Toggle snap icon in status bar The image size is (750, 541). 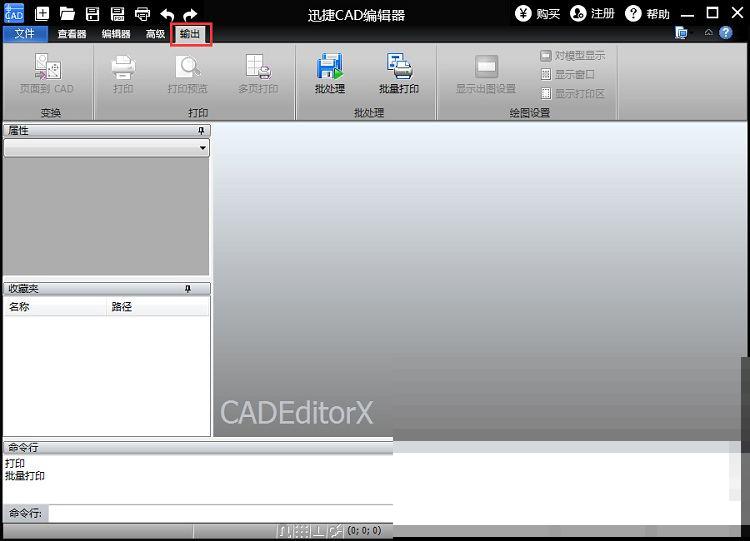(285, 530)
